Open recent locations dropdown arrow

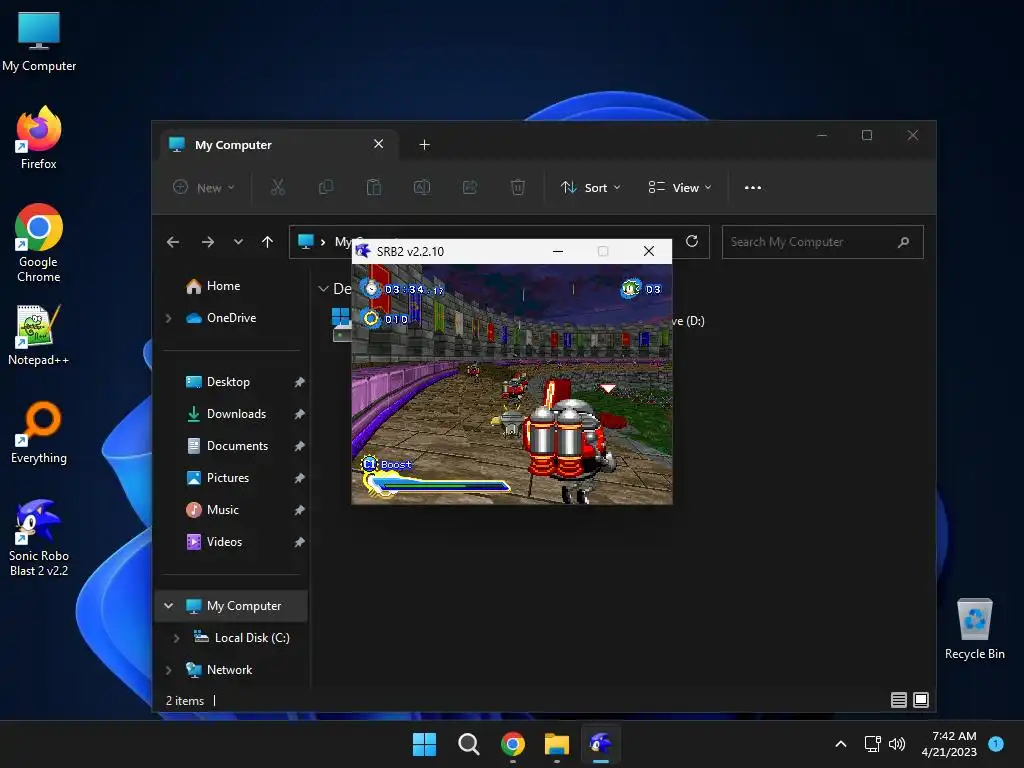click(x=238, y=242)
